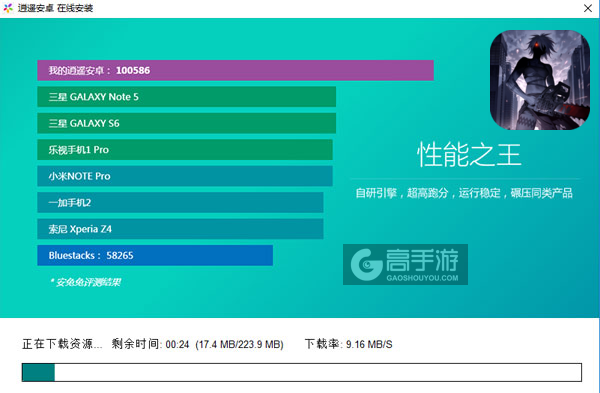Select the 乐视手机1 Pro bar

click(x=185, y=150)
